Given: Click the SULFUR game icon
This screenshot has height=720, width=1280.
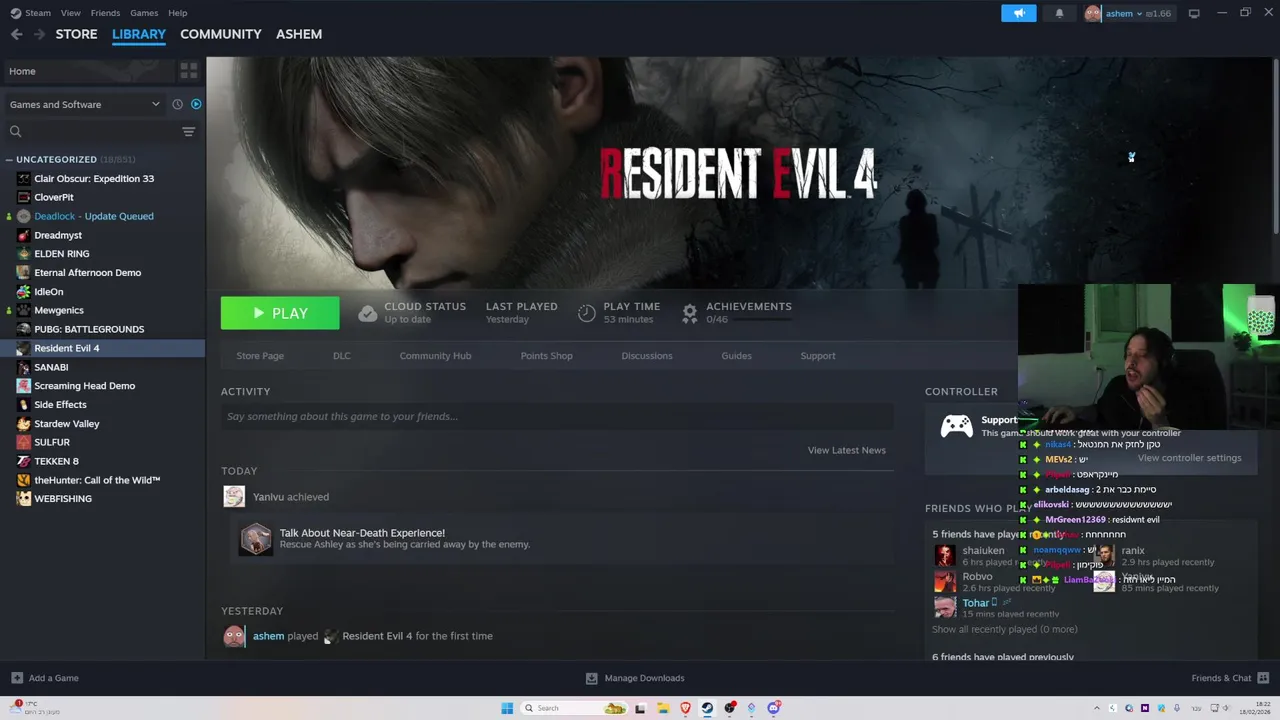Looking at the screenshot, I should (x=24, y=442).
